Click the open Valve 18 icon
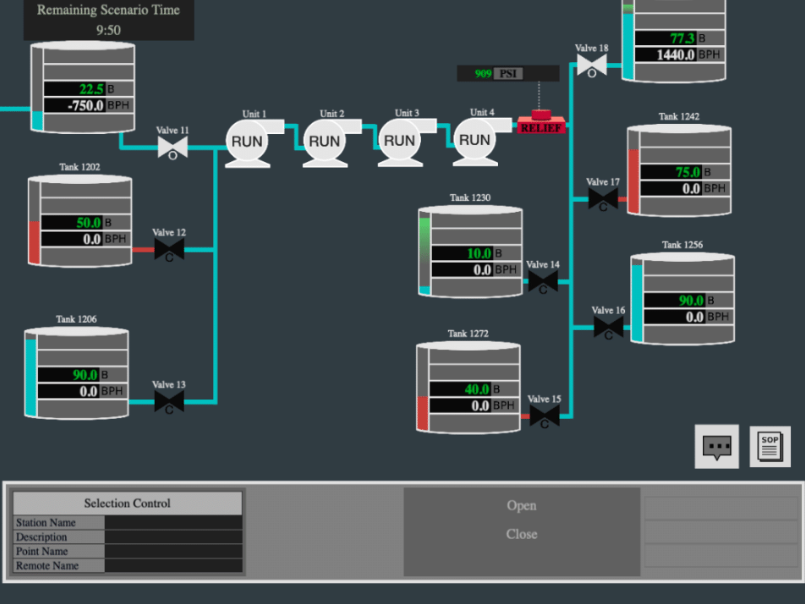 coord(591,66)
